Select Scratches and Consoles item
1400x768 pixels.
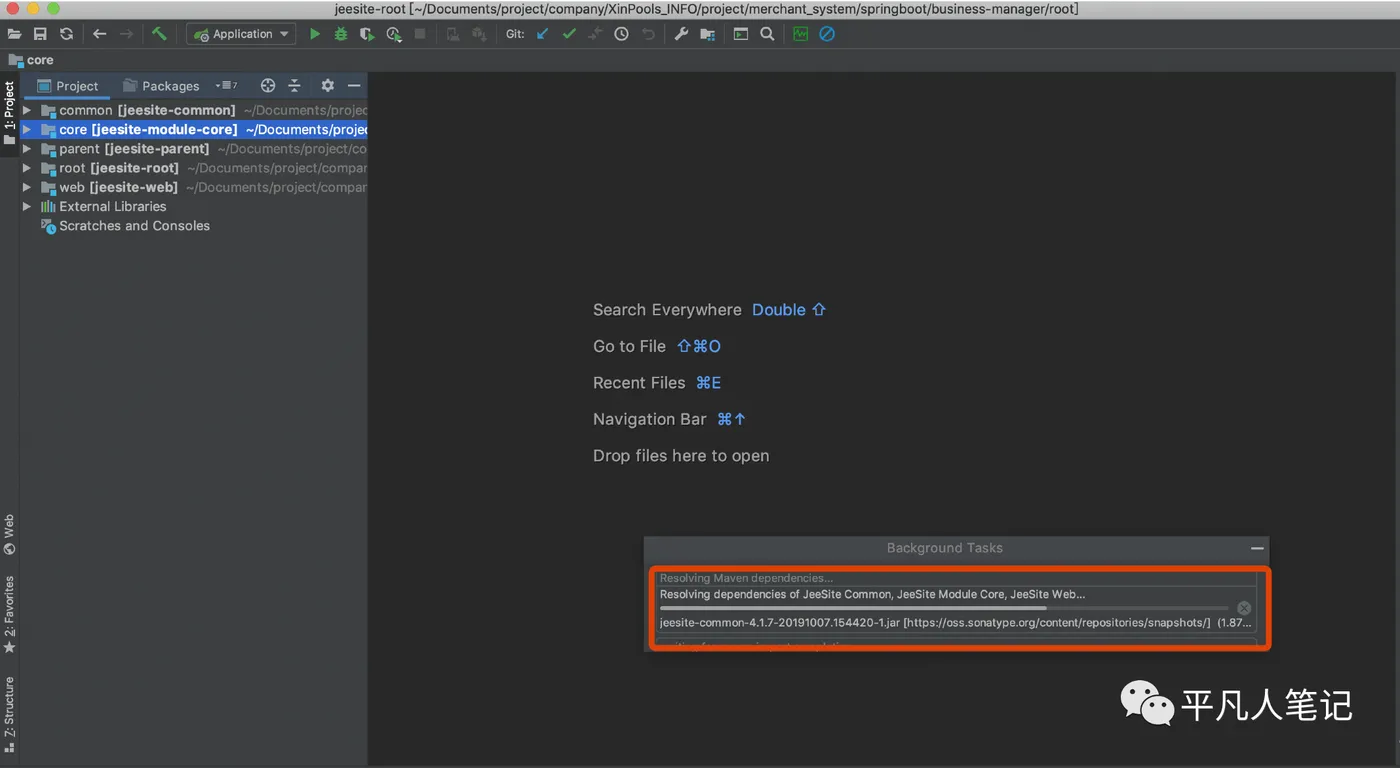tap(134, 226)
